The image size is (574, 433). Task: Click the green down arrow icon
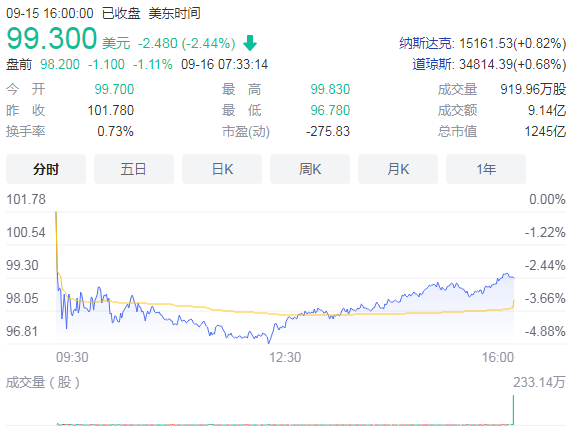(250, 43)
